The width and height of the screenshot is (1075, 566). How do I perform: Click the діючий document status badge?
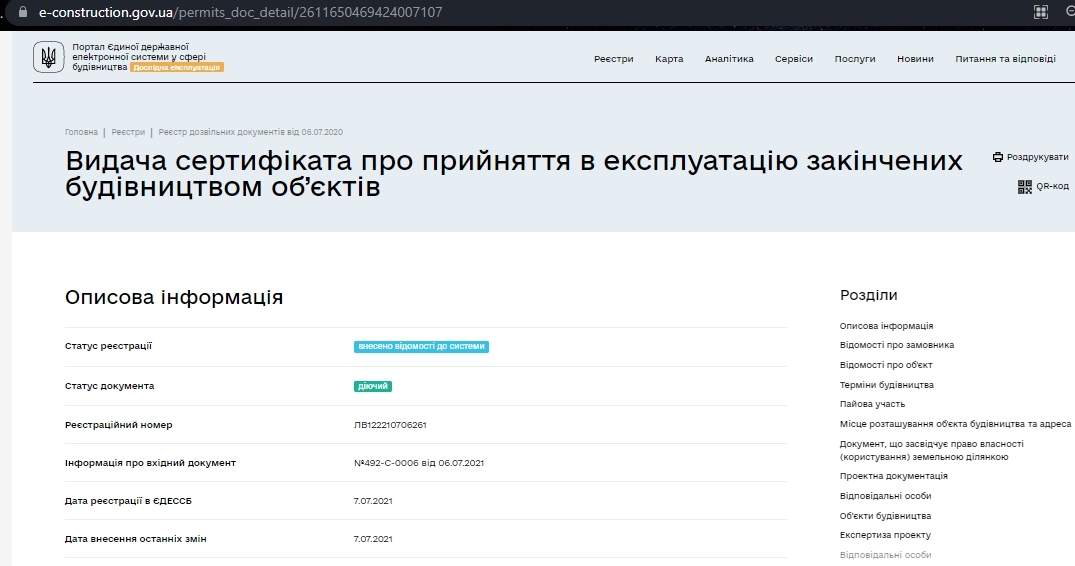(x=372, y=386)
